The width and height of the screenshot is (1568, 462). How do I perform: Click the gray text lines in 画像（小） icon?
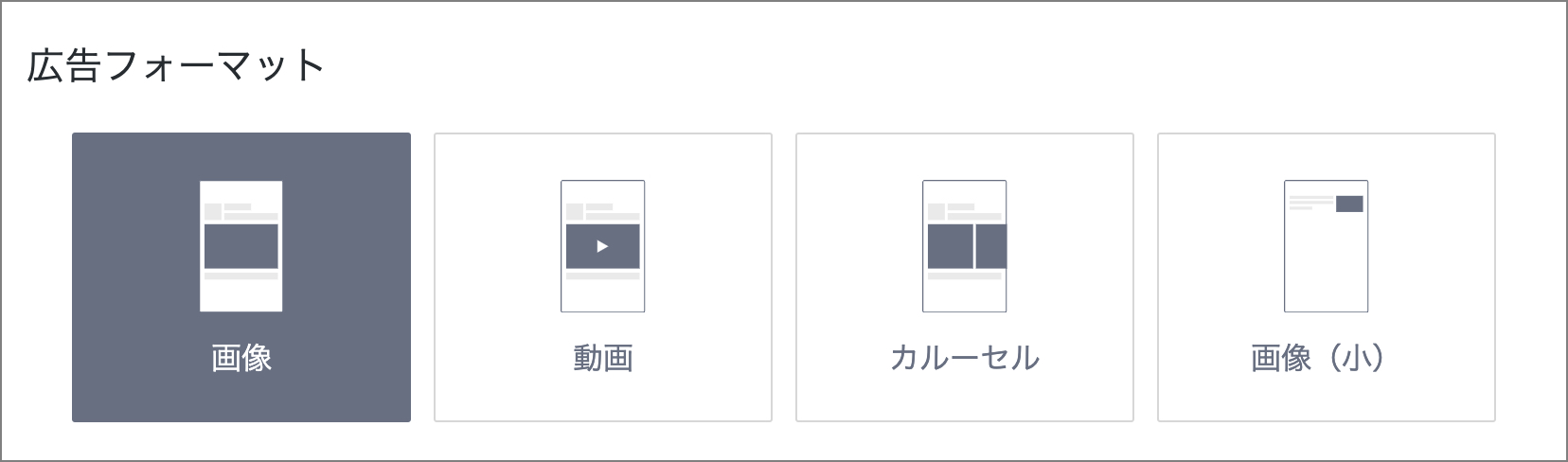(x=1310, y=202)
